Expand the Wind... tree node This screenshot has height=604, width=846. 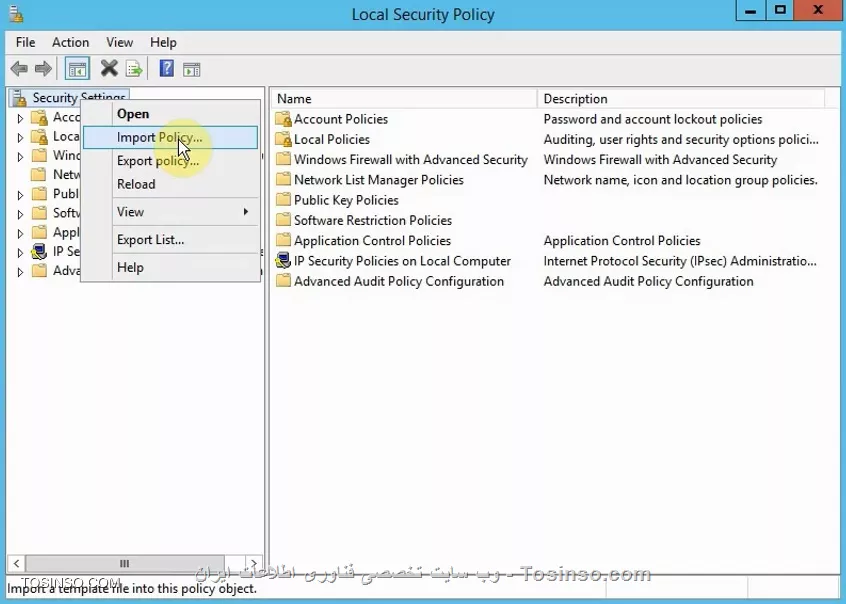(x=20, y=157)
